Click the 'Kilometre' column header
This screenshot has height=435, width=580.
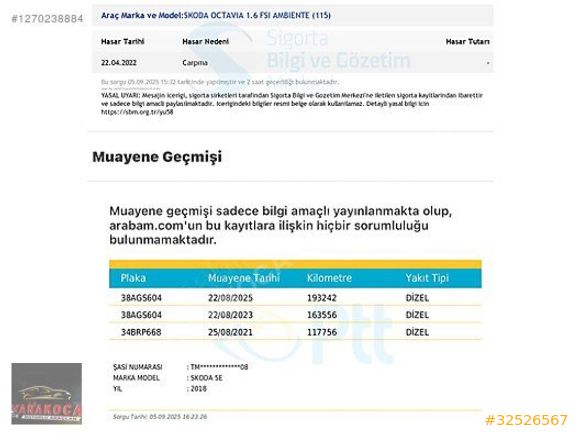coord(329,278)
